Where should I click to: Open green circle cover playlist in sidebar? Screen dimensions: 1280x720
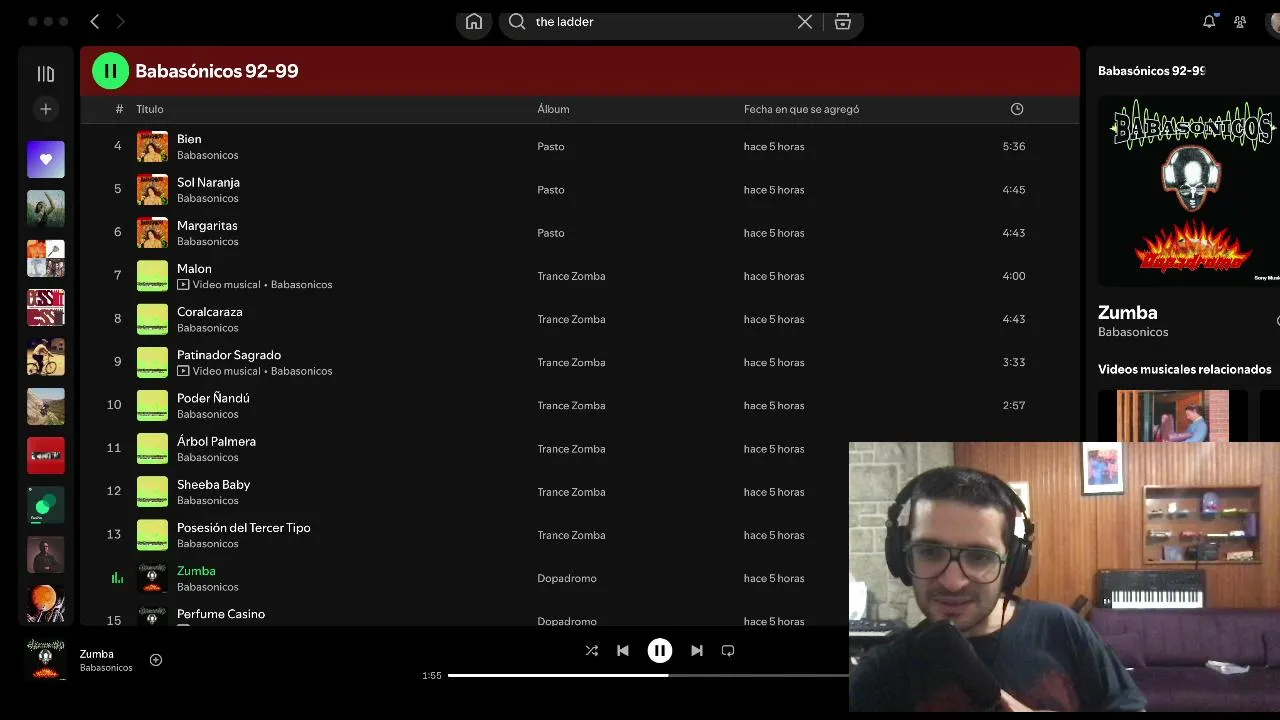pyautogui.click(x=46, y=505)
